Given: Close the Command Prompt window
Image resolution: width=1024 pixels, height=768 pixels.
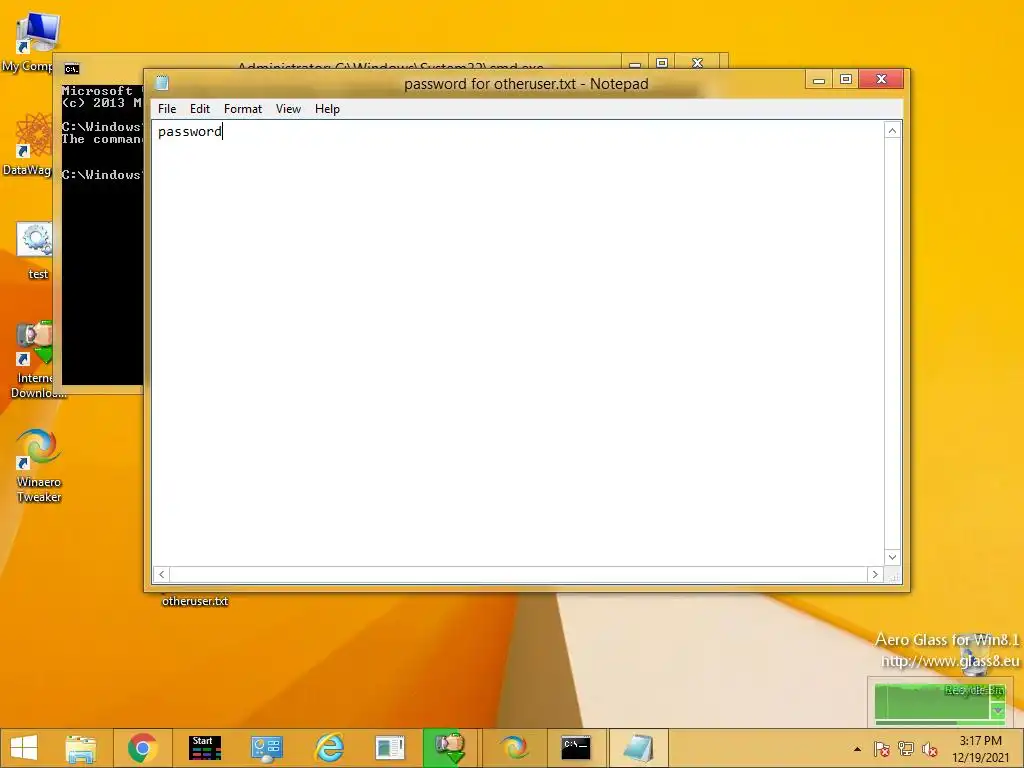Looking at the screenshot, I should [x=697, y=63].
